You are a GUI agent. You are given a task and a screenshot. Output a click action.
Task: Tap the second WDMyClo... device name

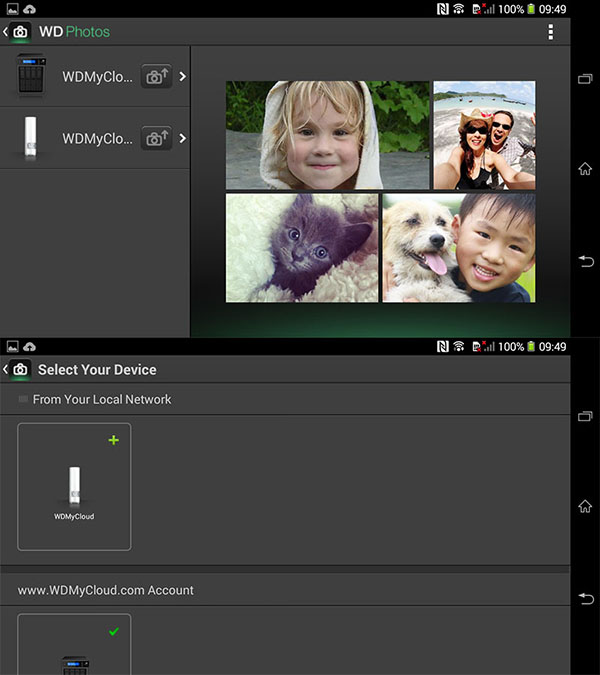click(x=97, y=139)
